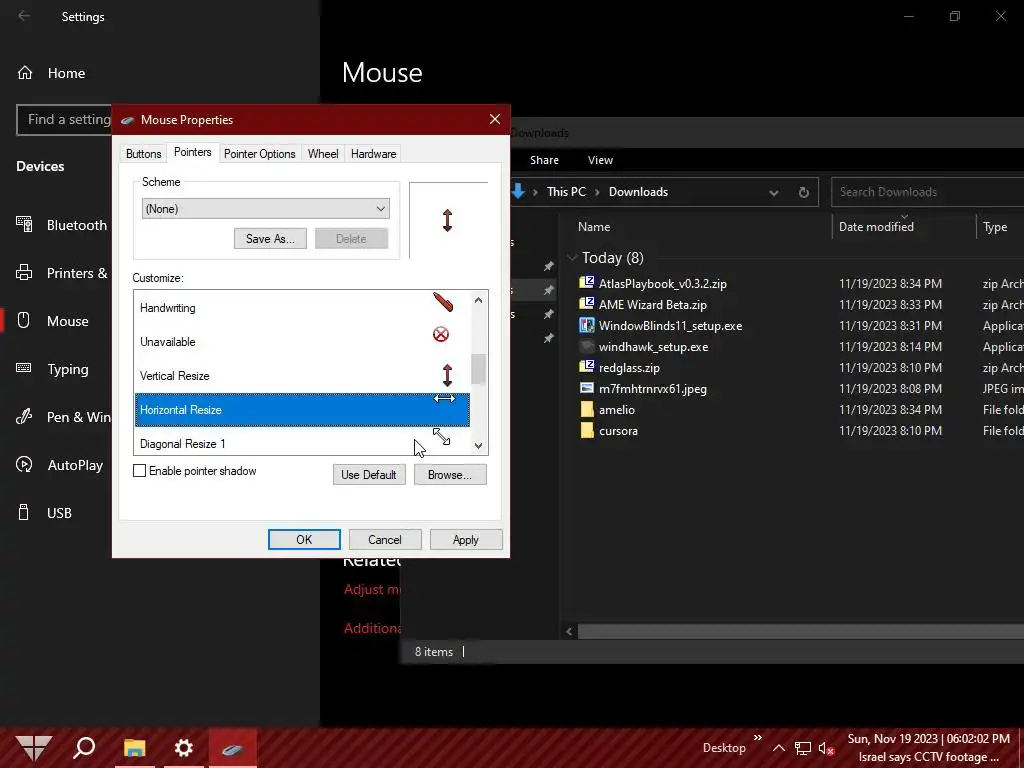Click the Bluetooth devices icon in Settings
Image resolution: width=1024 pixels, height=768 pixels.
click(24, 225)
